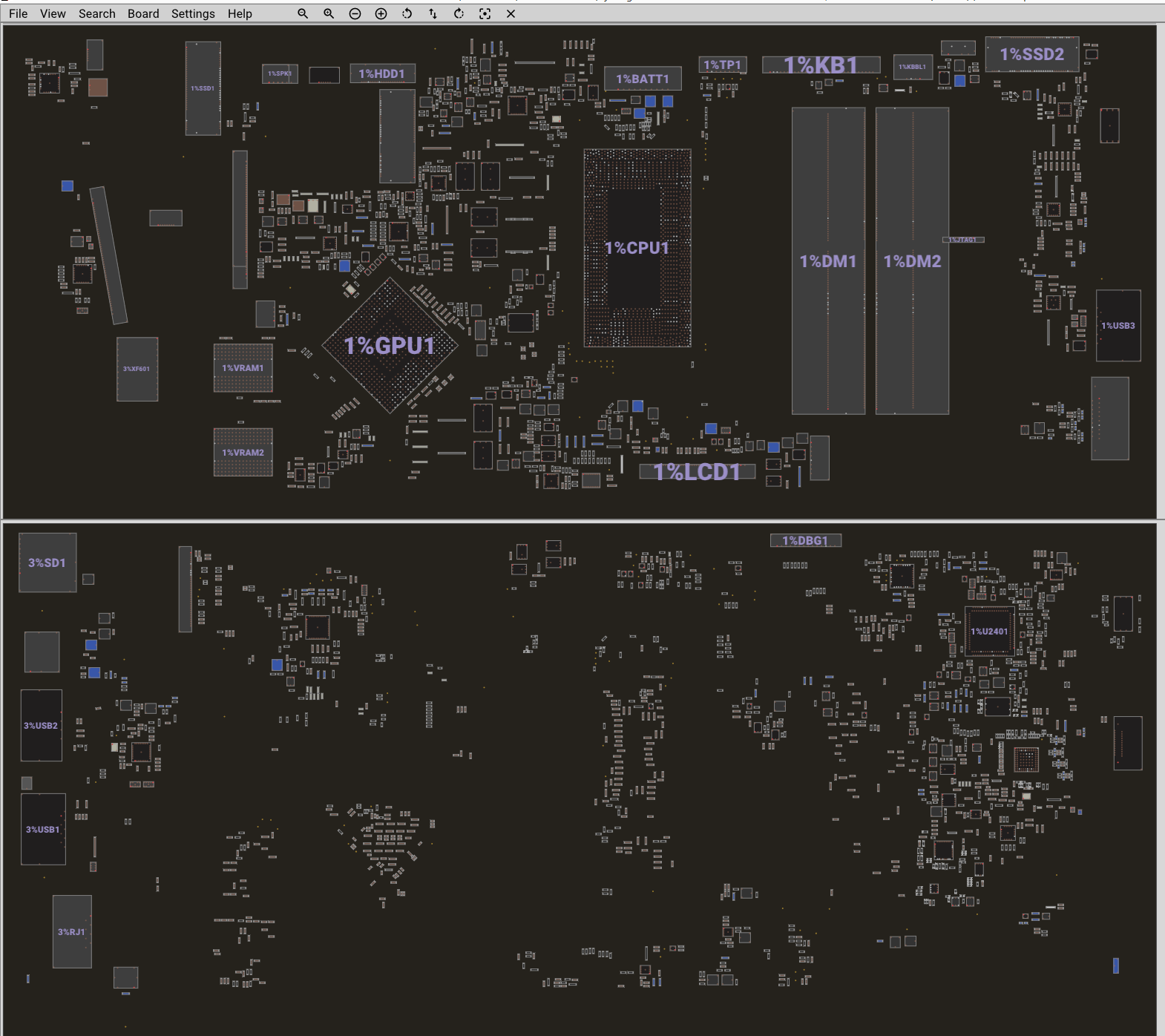Select the 1%CPU1 component on the board

tap(637, 248)
